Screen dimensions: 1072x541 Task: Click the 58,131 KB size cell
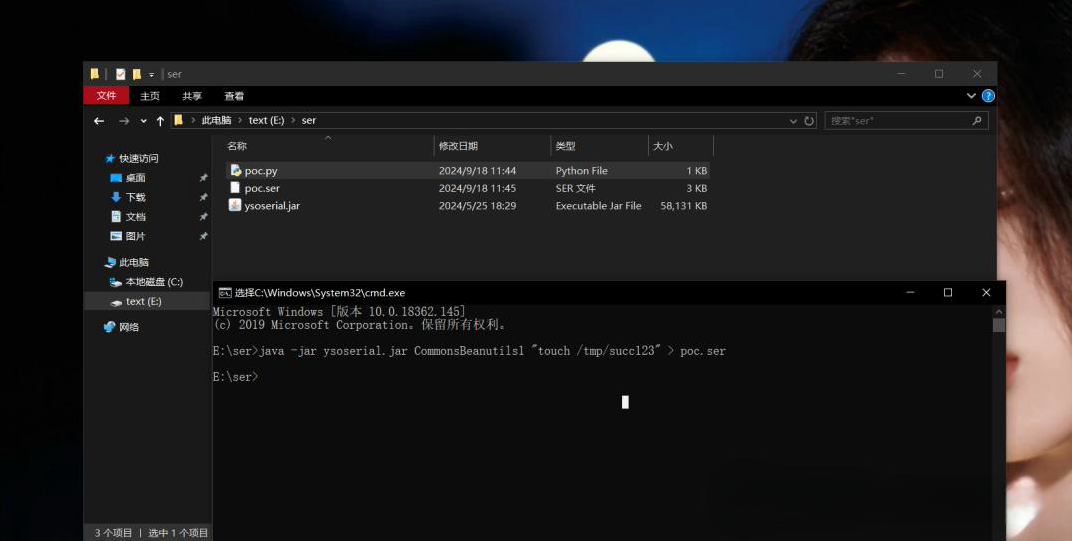point(684,205)
